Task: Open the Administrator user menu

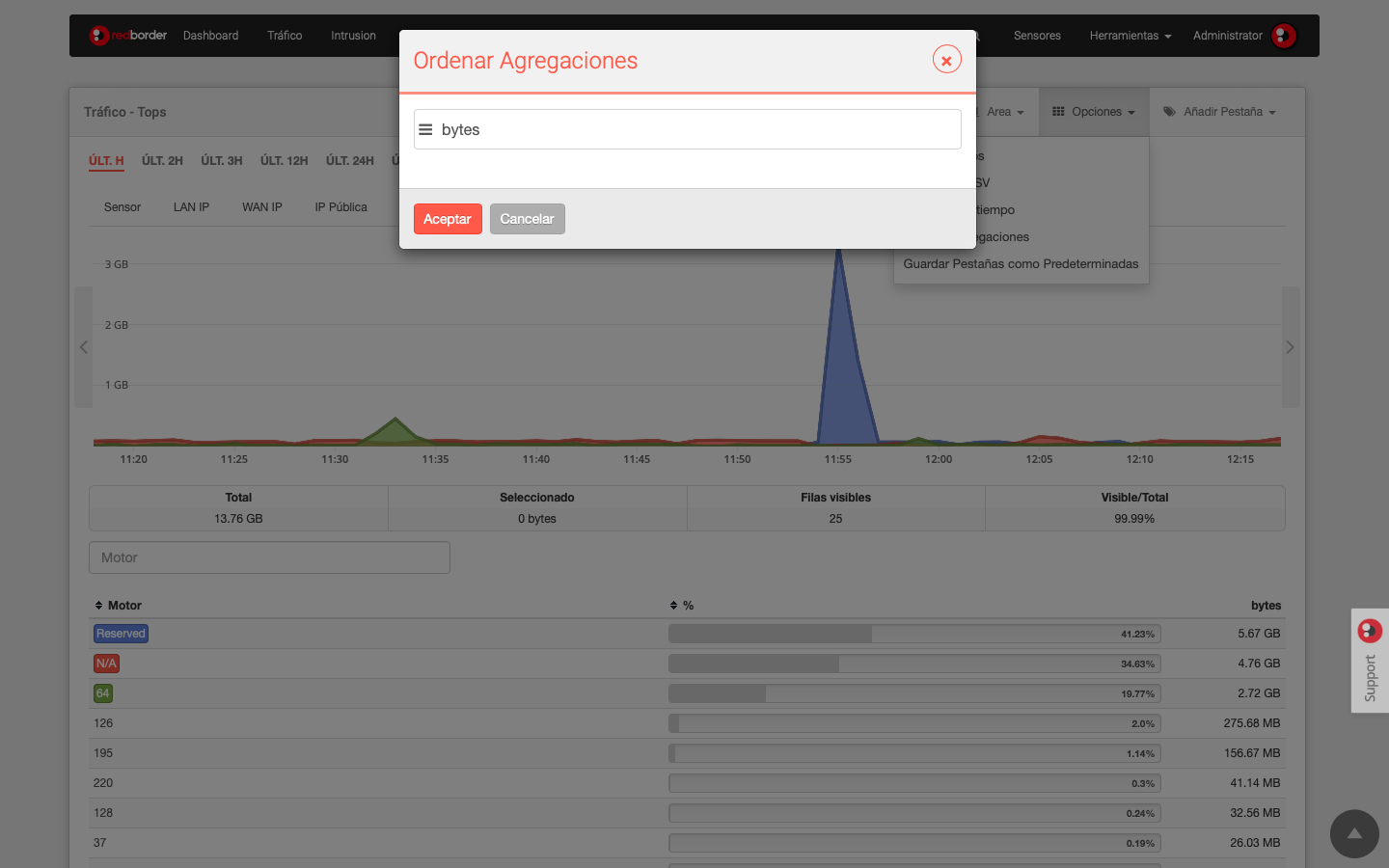Action: [1227, 36]
